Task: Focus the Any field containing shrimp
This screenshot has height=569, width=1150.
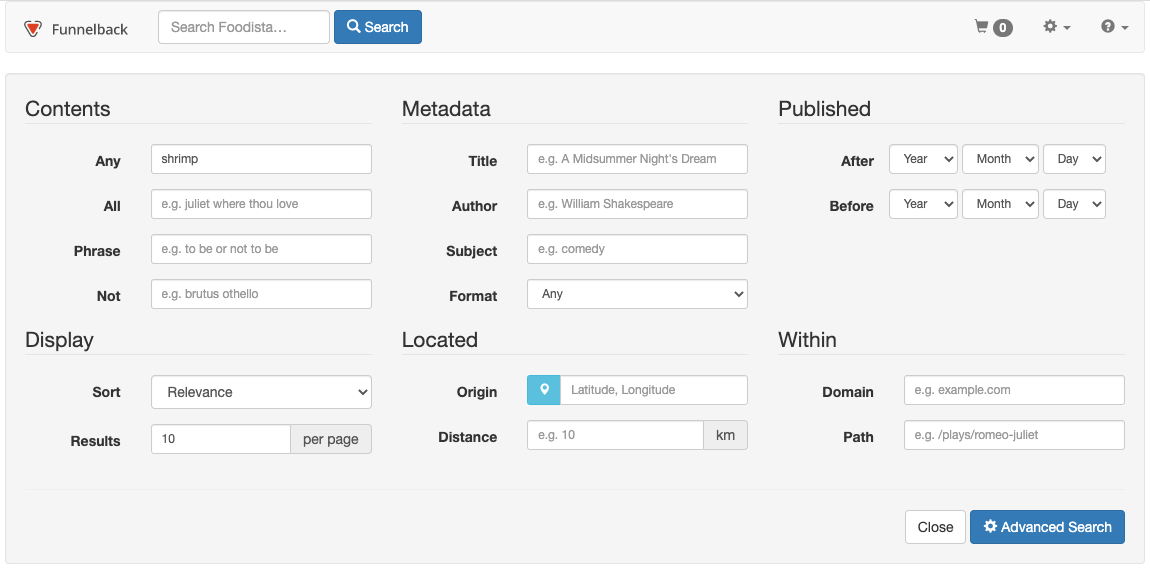Action: pyautogui.click(x=261, y=159)
